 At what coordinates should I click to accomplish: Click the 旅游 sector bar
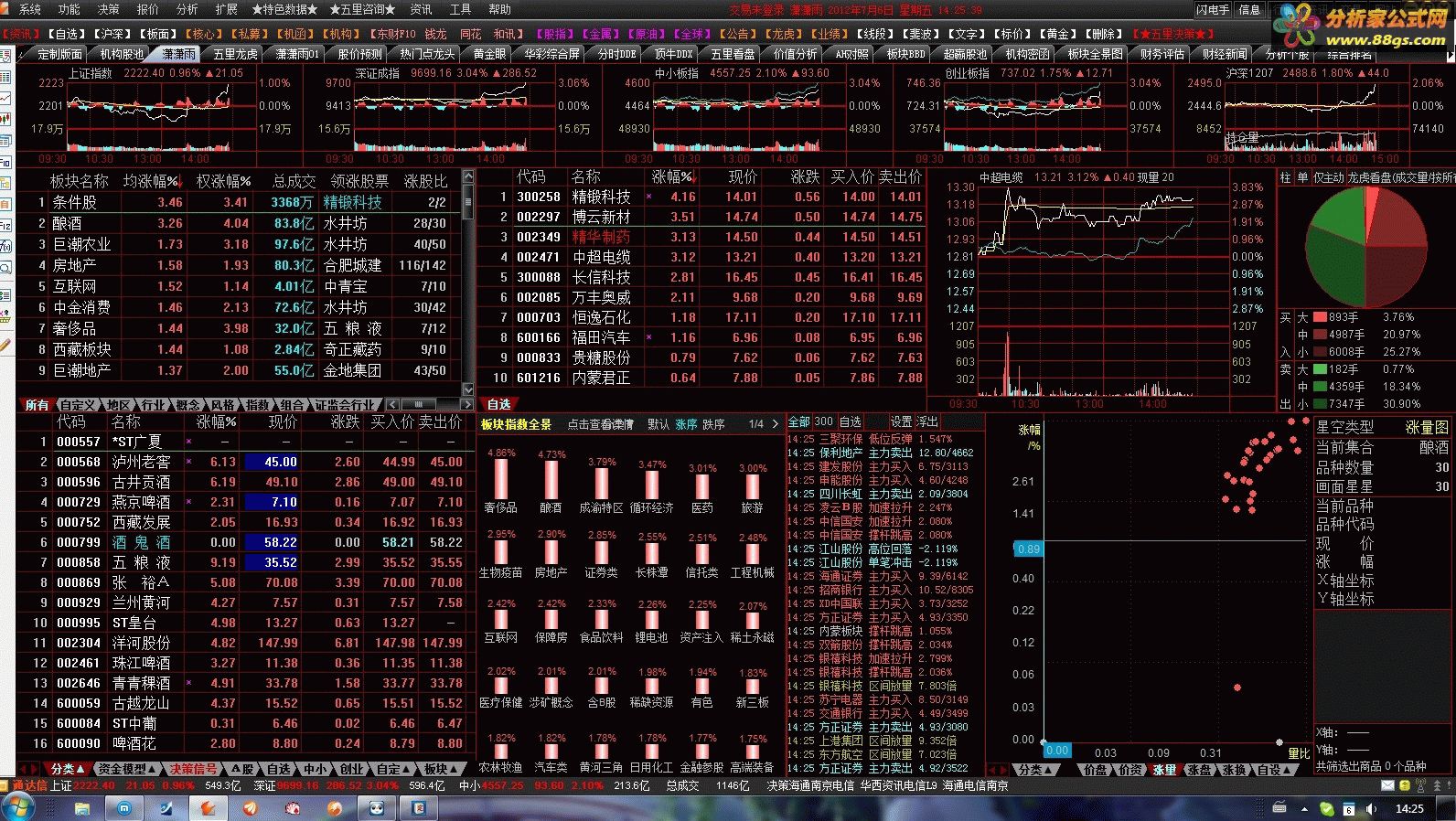coord(753,486)
